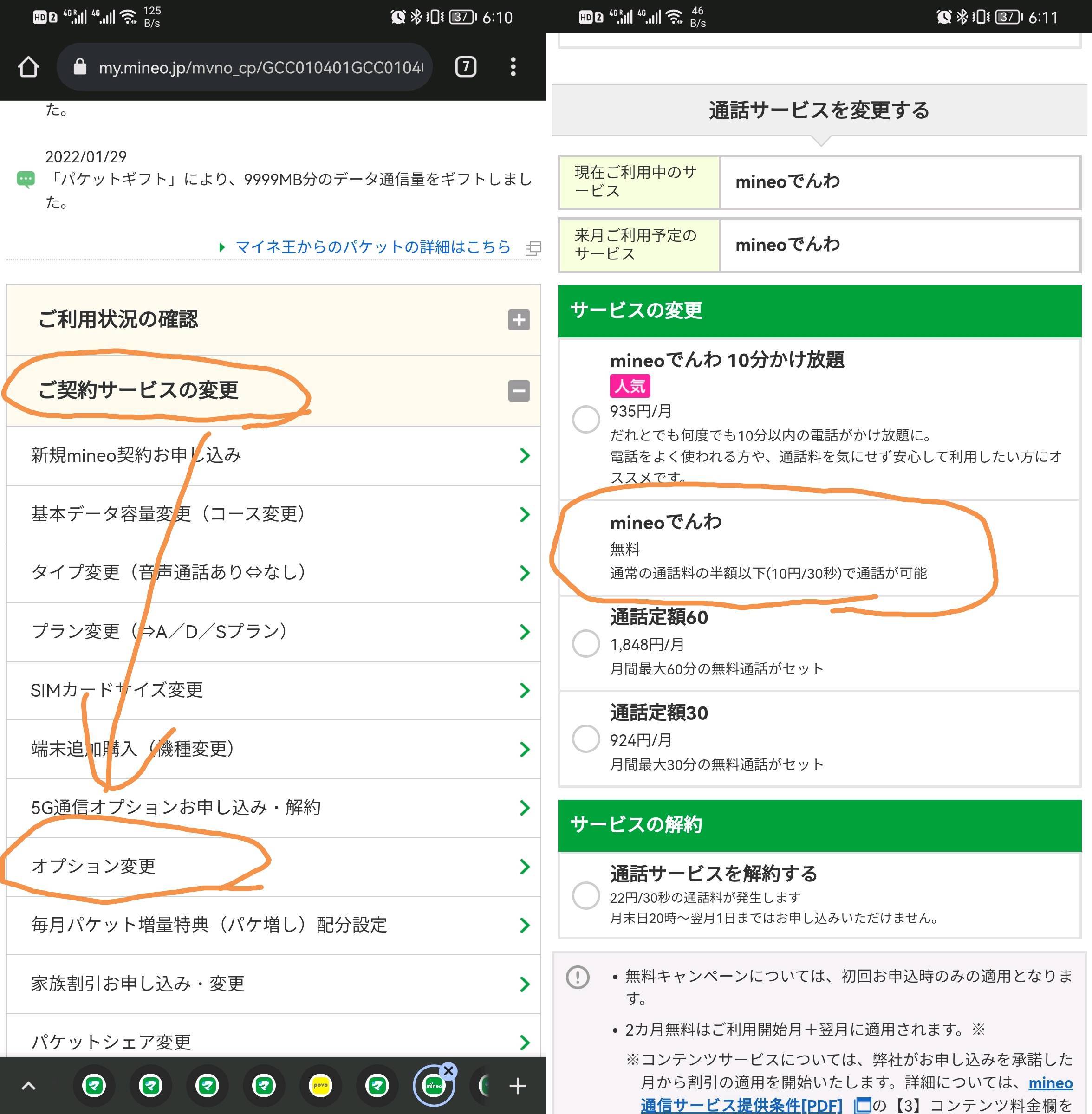Expand ご利用状況の確認 section plus icon
1092x1114 pixels.
click(x=519, y=320)
